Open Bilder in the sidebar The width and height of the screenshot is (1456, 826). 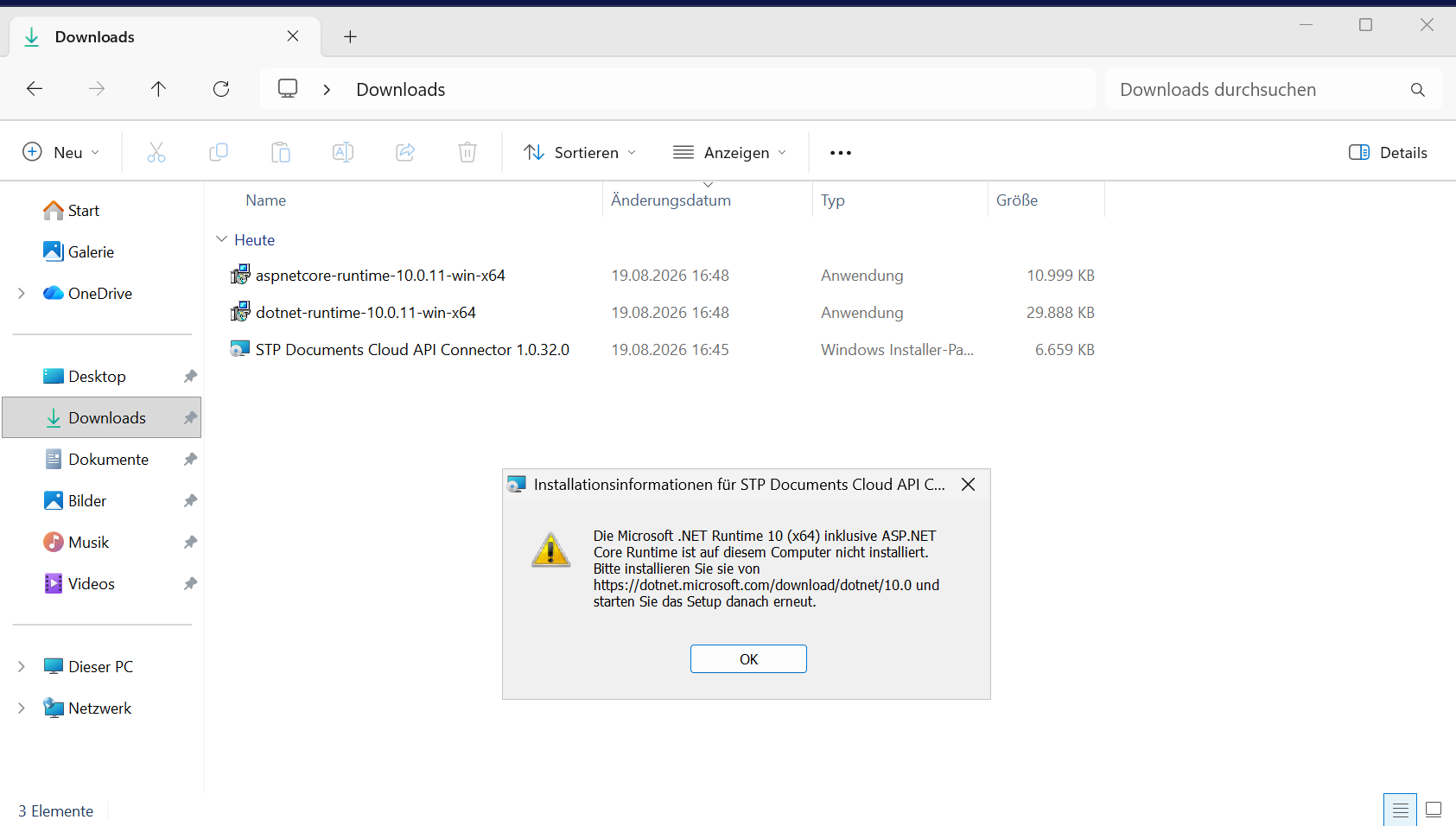click(x=75, y=501)
